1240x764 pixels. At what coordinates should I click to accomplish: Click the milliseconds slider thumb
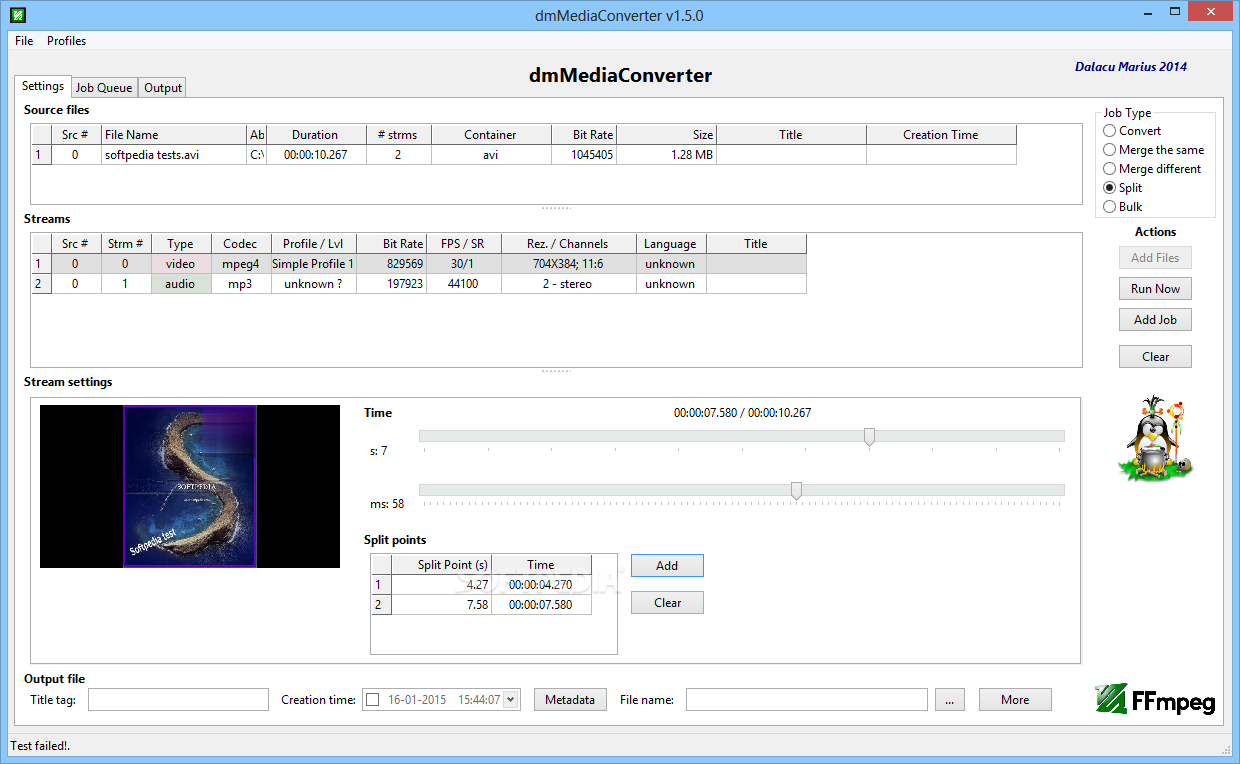point(796,491)
